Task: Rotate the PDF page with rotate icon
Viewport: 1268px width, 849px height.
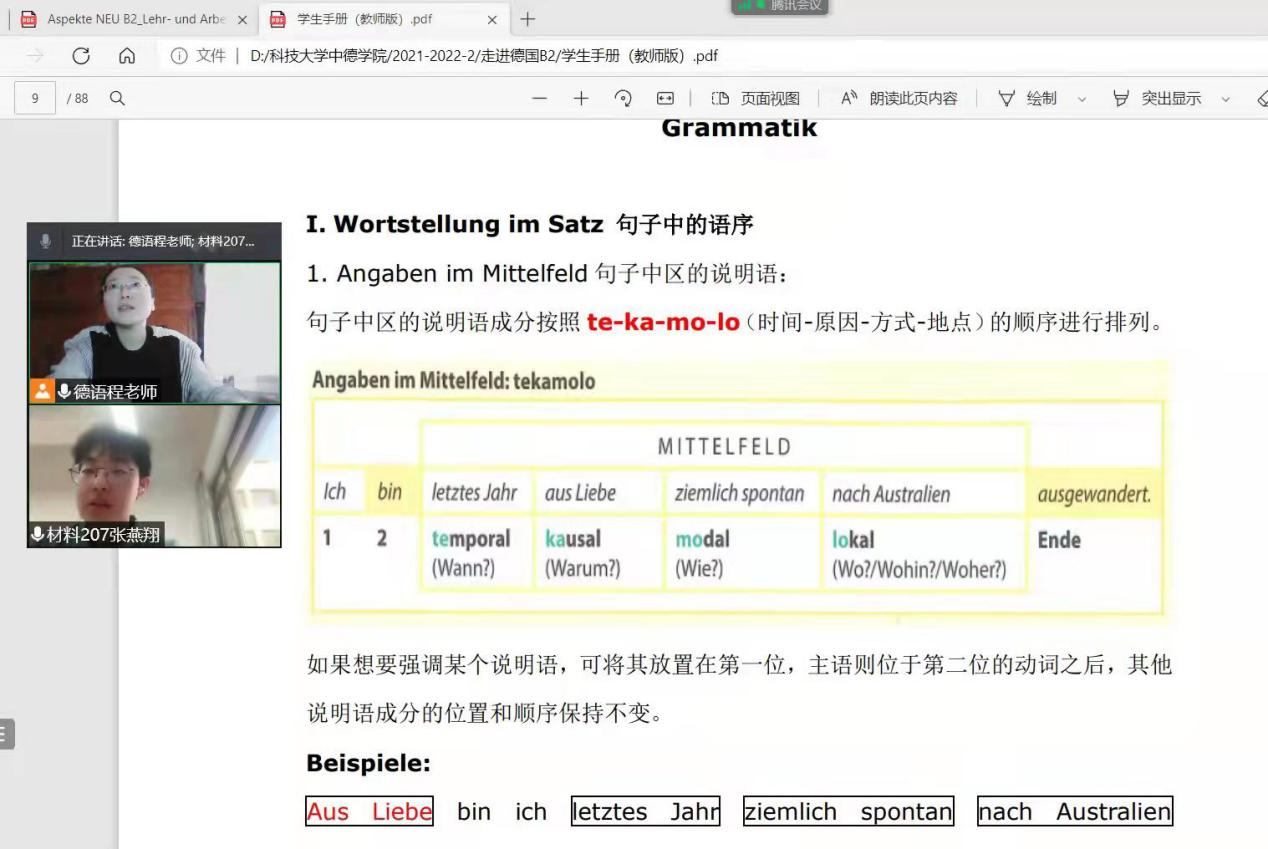Action: [x=623, y=98]
